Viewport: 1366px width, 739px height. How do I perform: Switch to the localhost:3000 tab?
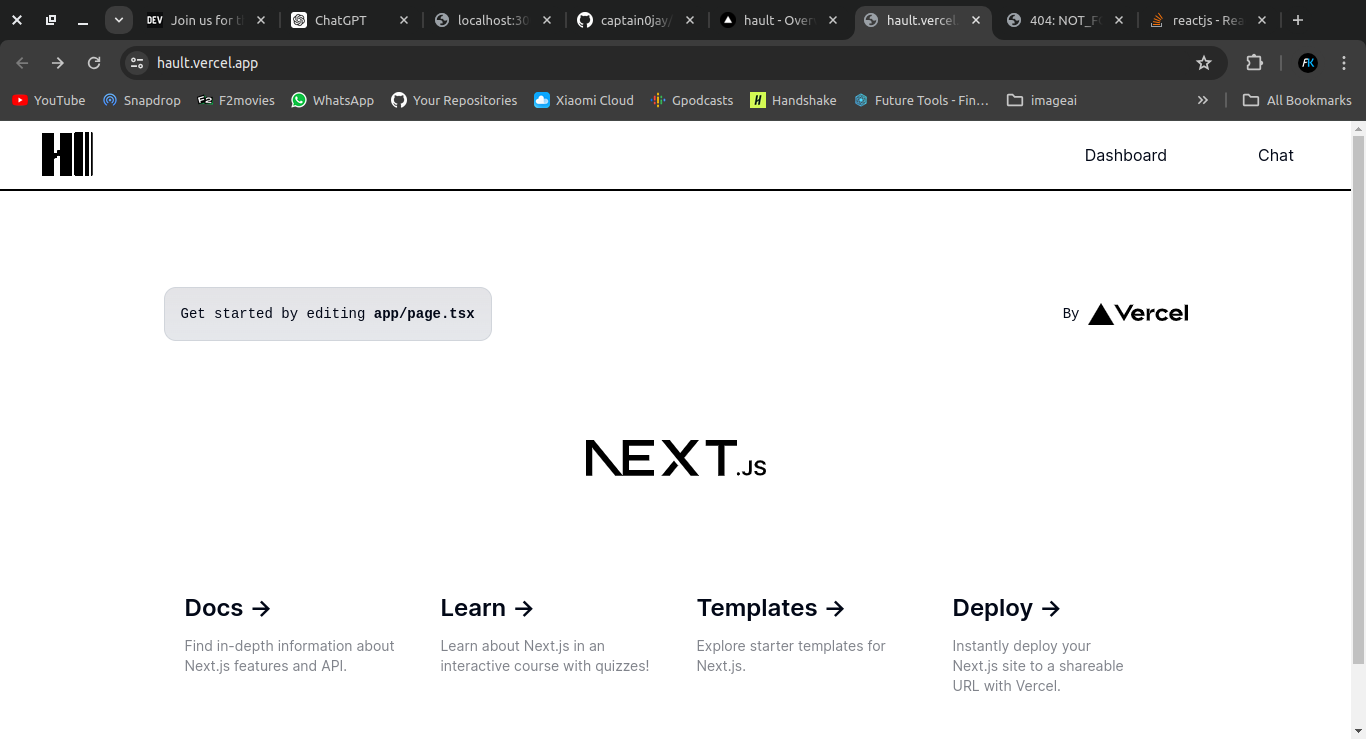pos(489,19)
